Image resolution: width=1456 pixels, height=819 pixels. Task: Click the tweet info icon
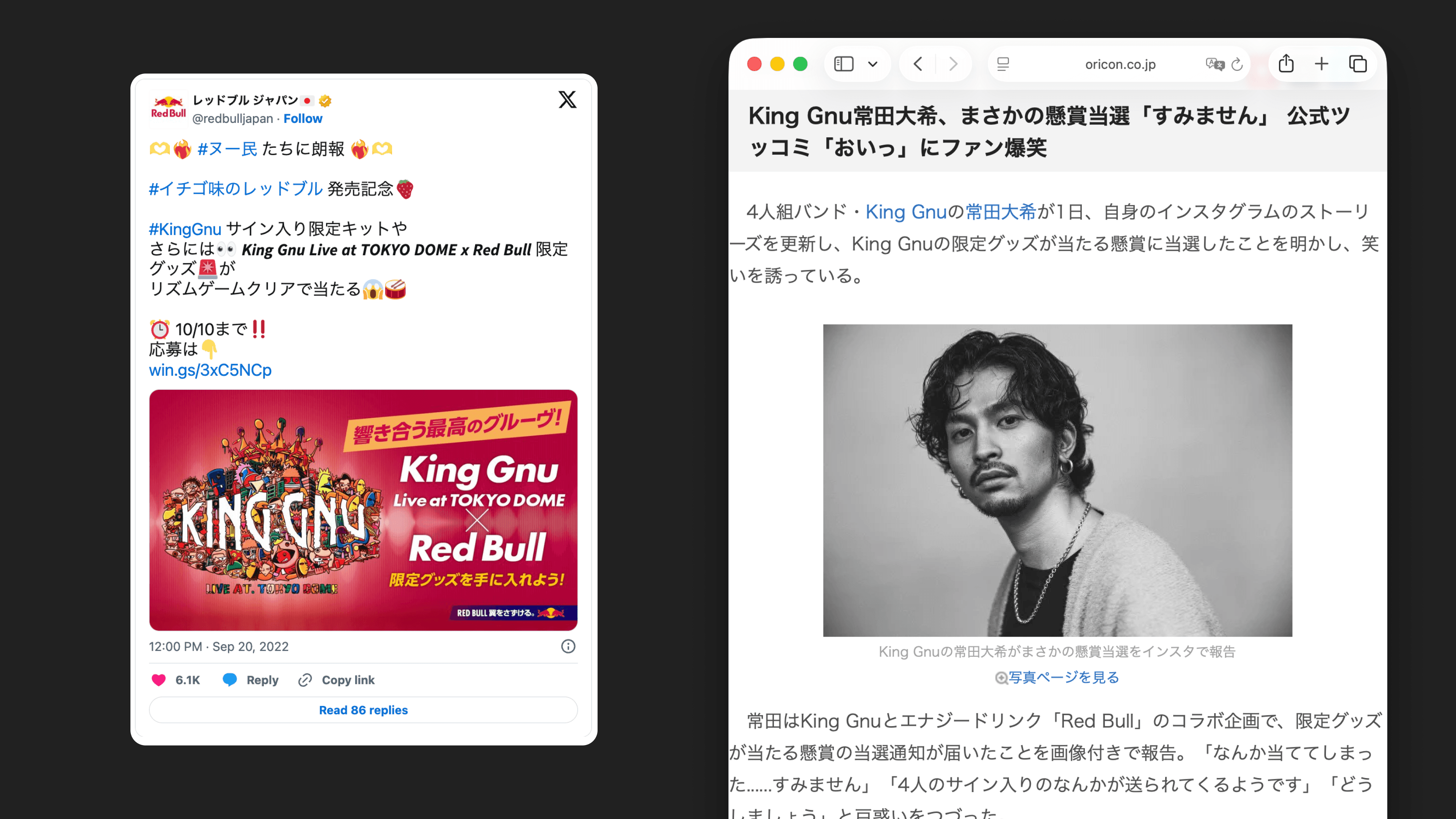pos(568,646)
